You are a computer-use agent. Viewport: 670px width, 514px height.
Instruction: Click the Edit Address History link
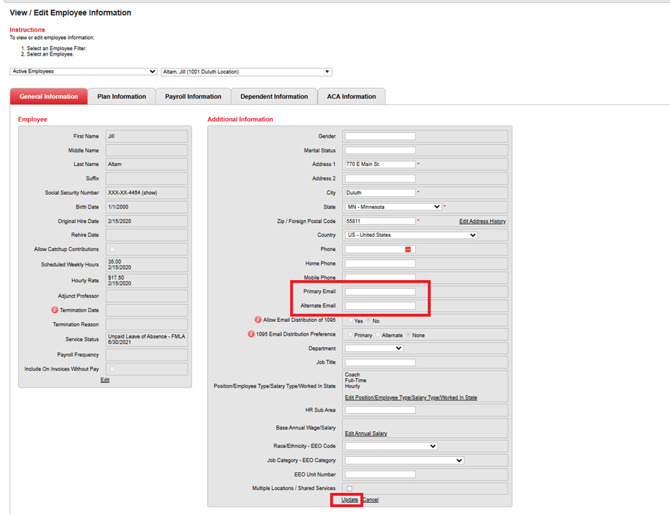[482, 221]
